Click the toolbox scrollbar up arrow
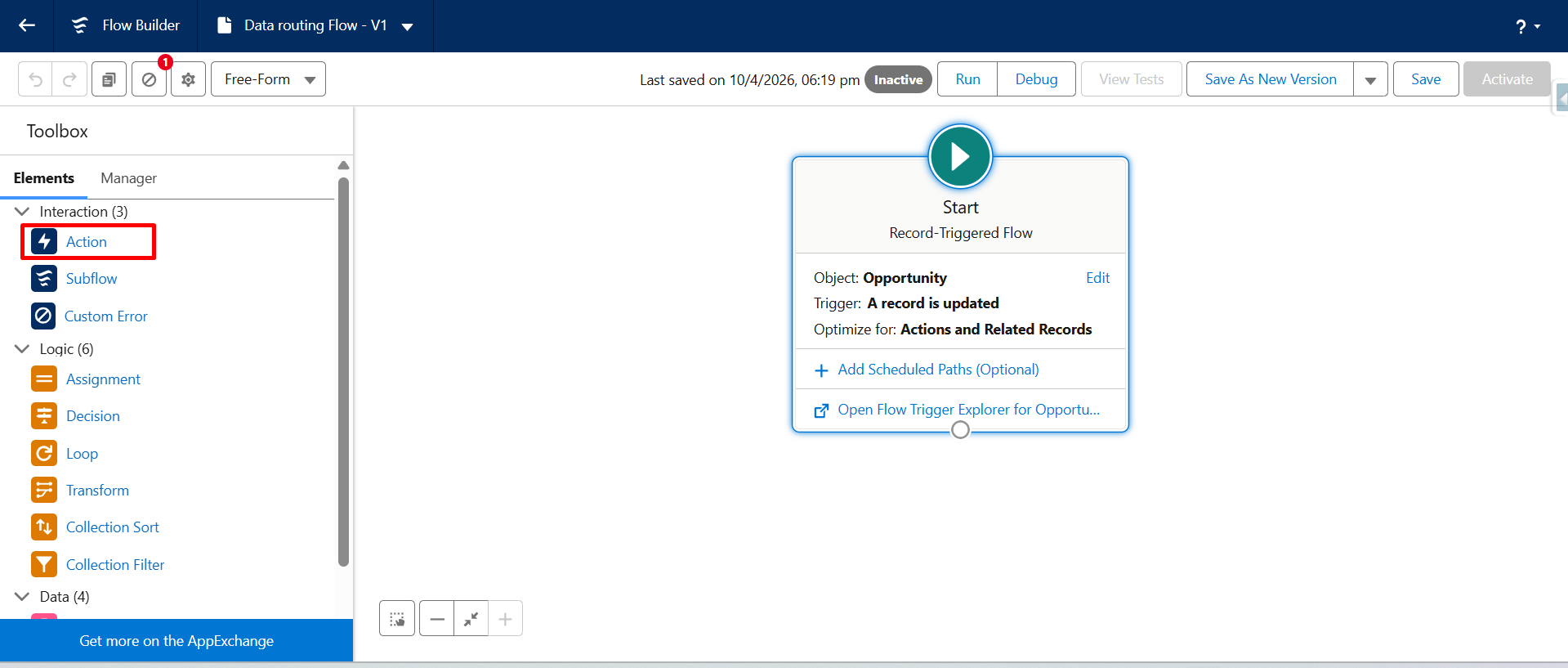 pyautogui.click(x=343, y=165)
